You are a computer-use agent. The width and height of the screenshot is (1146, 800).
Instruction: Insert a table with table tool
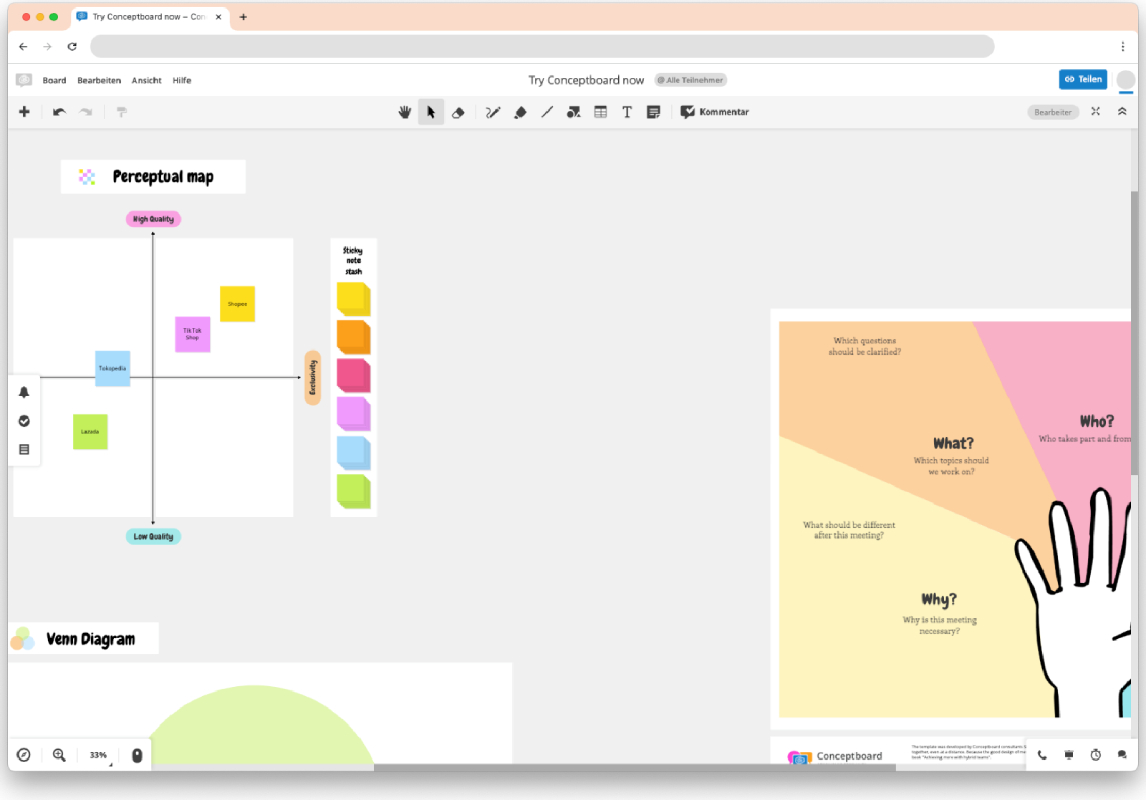[600, 112]
